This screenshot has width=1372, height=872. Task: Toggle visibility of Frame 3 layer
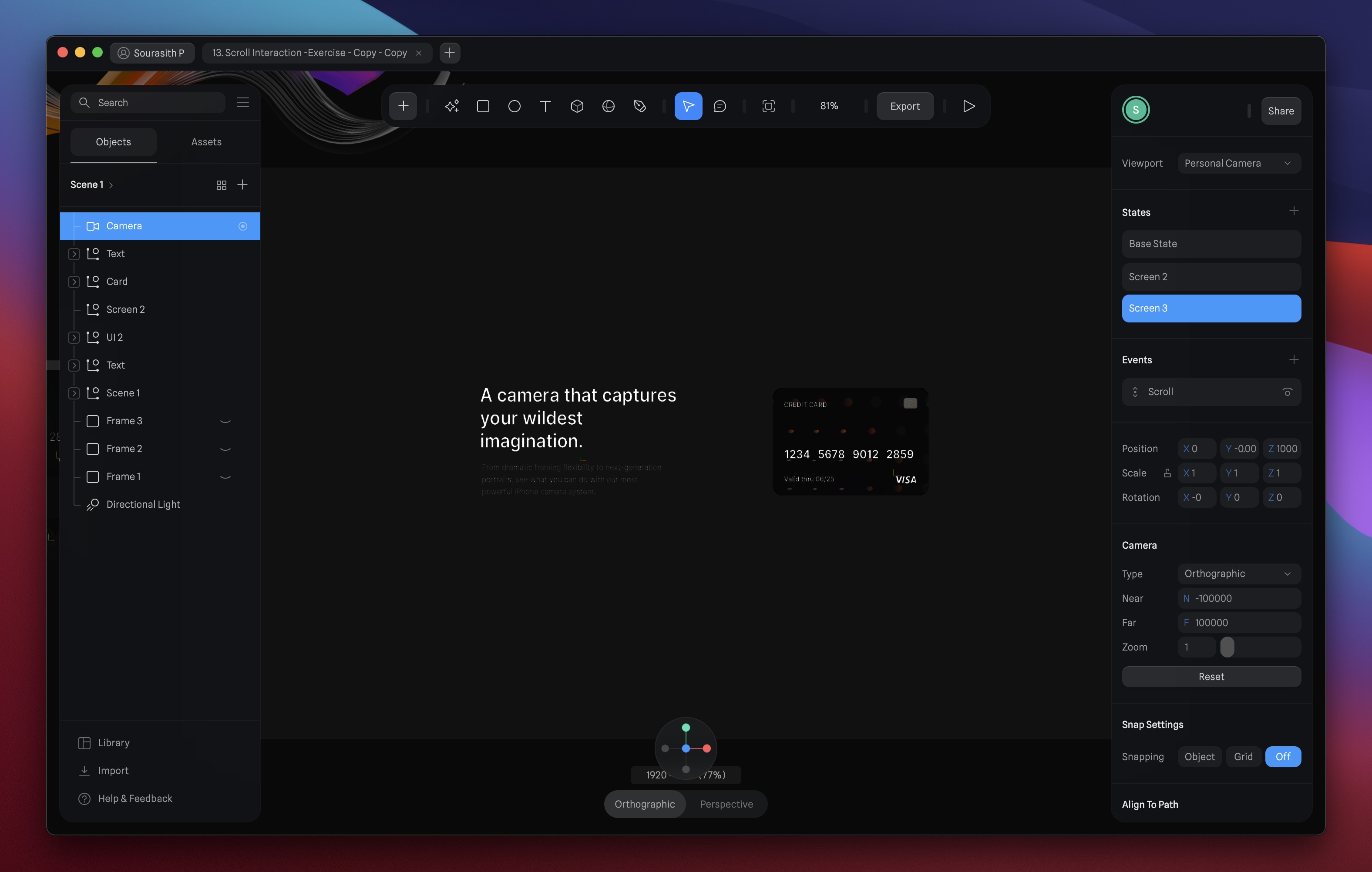coord(225,421)
